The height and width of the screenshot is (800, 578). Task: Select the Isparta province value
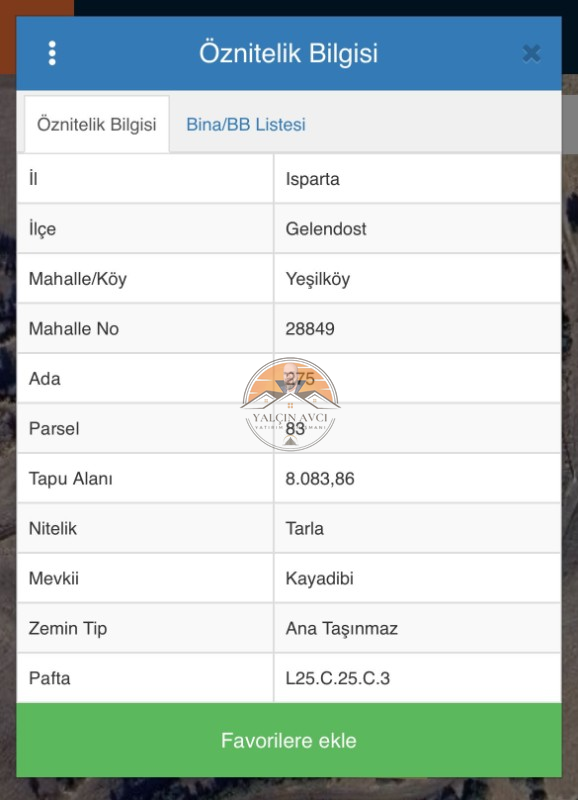[x=312, y=179]
